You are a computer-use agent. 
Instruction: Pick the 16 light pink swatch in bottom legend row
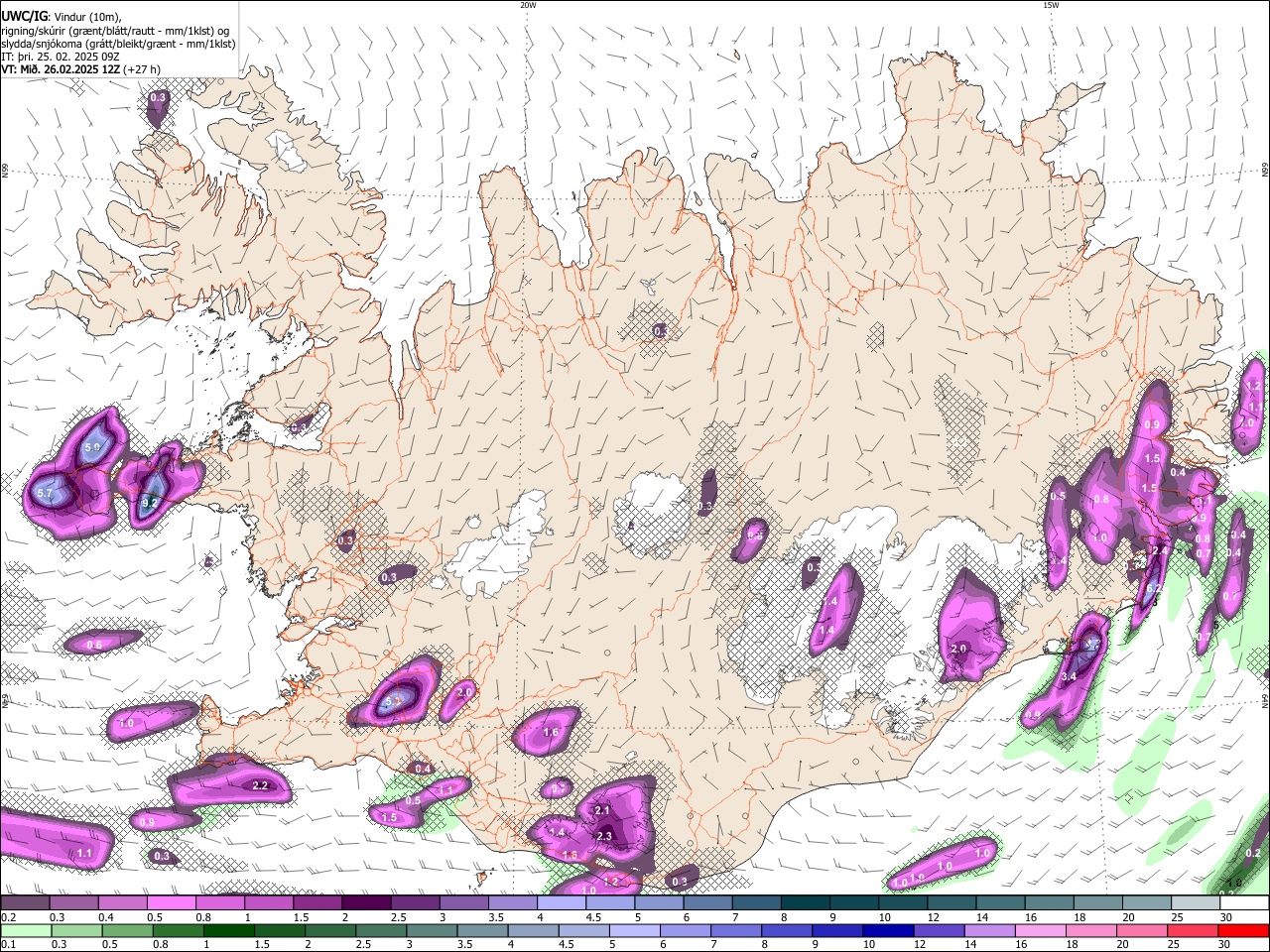coord(1042,930)
